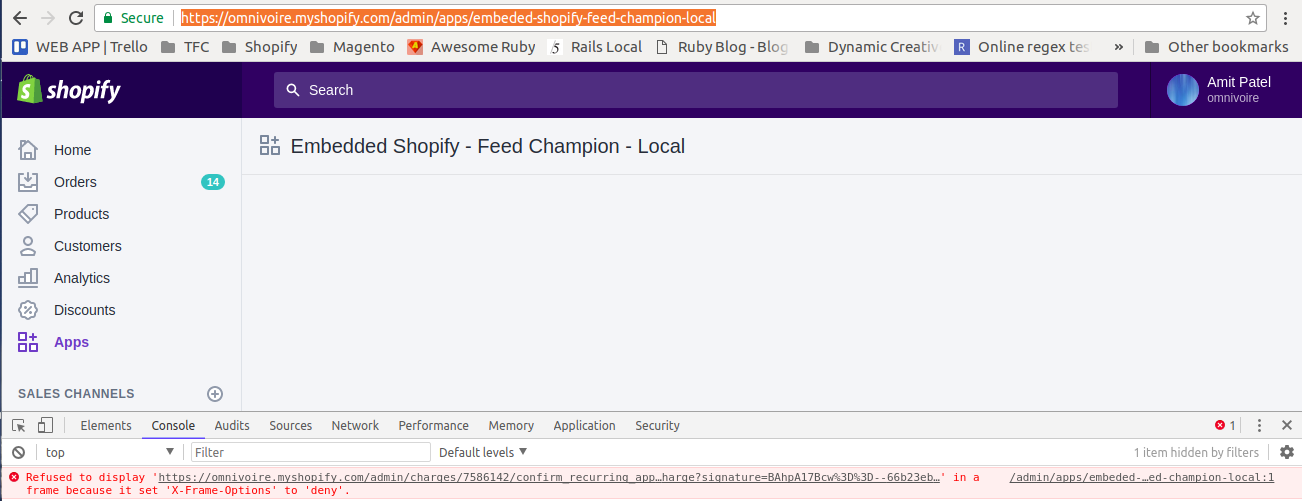Click the Orders inbox icon

point(28,182)
